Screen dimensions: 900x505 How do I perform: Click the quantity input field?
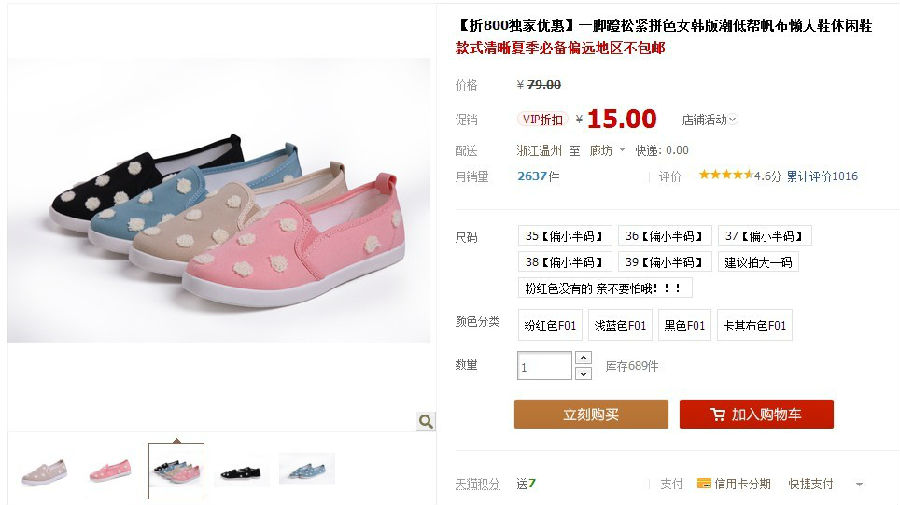(544, 366)
